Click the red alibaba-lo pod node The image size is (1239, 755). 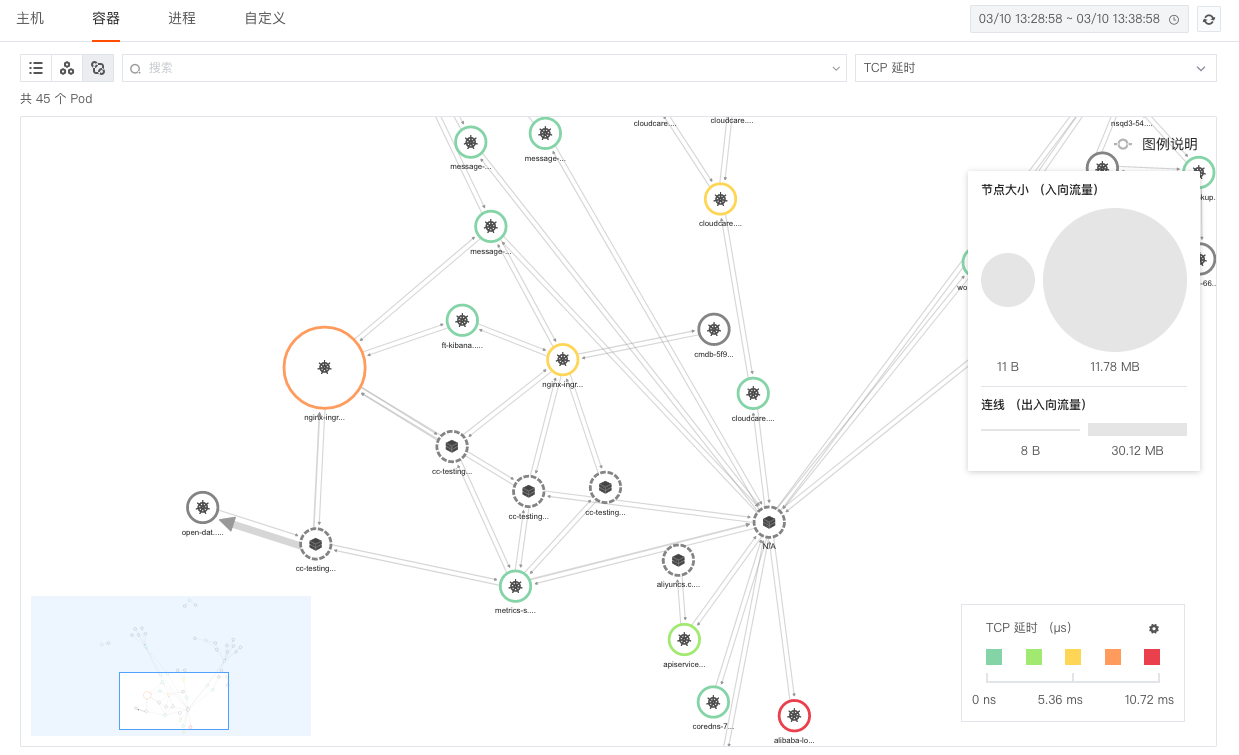pyautogui.click(x=794, y=716)
